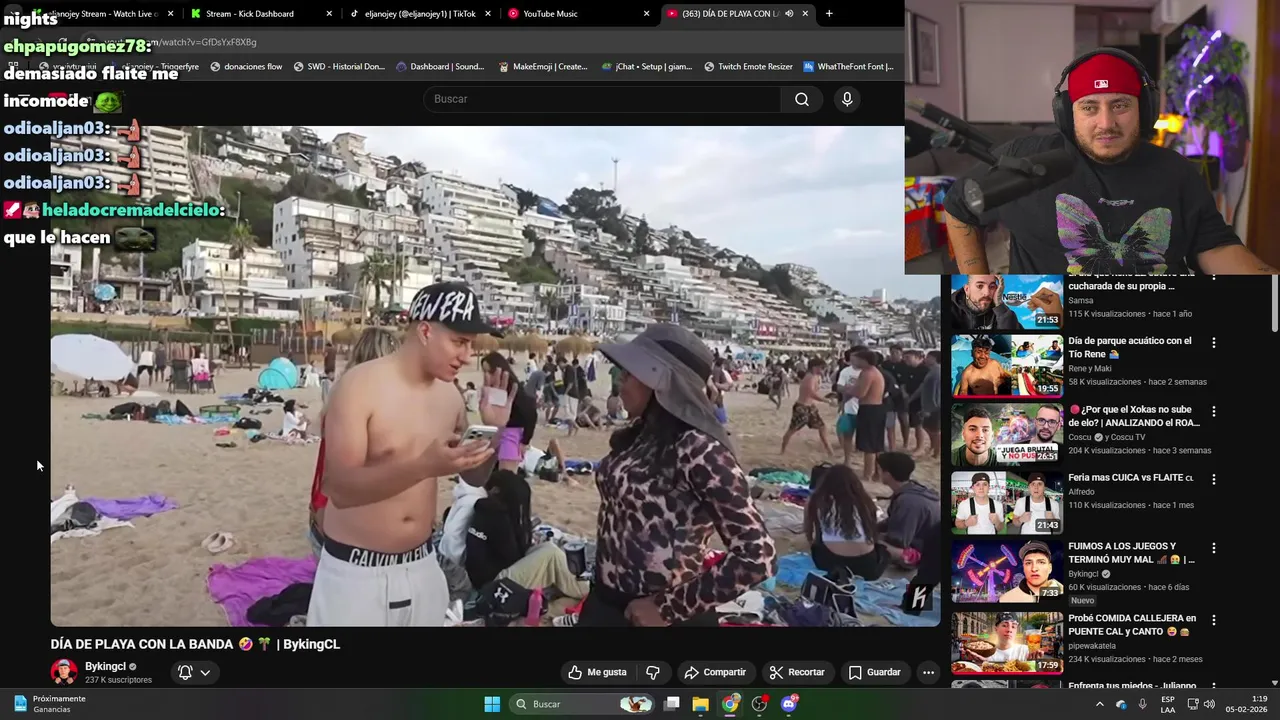This screenshot has width=1280, height=720.
Task: Open options menu for Feria mas CUICA
Action: (1214, 479)
